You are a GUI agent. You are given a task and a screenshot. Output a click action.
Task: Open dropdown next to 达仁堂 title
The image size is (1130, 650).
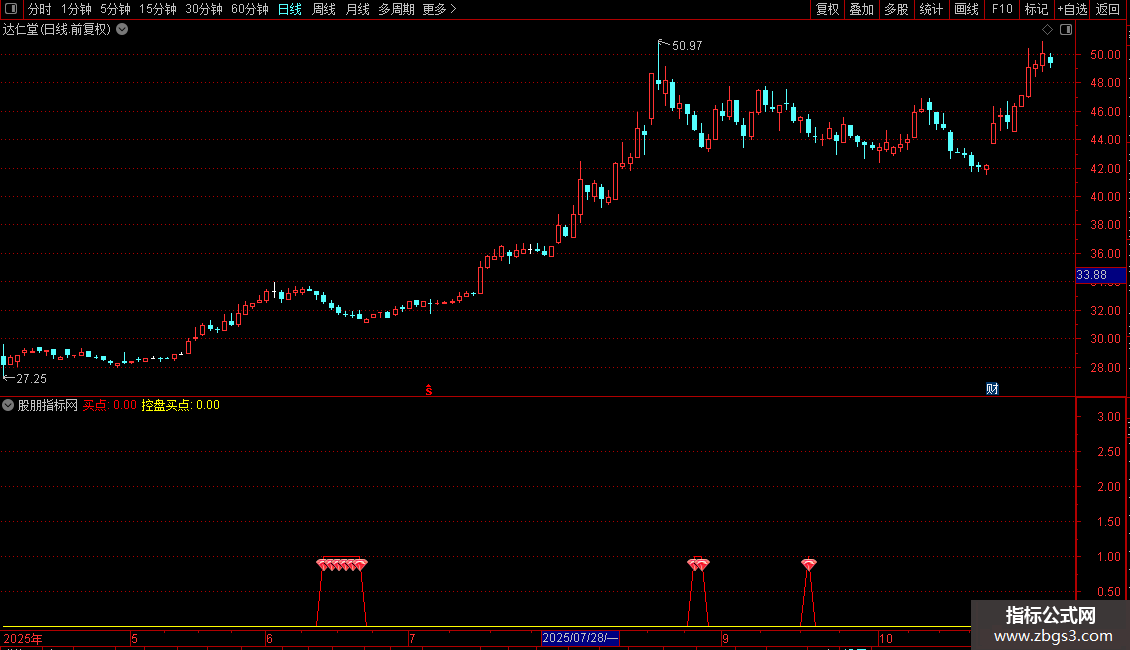123,29
